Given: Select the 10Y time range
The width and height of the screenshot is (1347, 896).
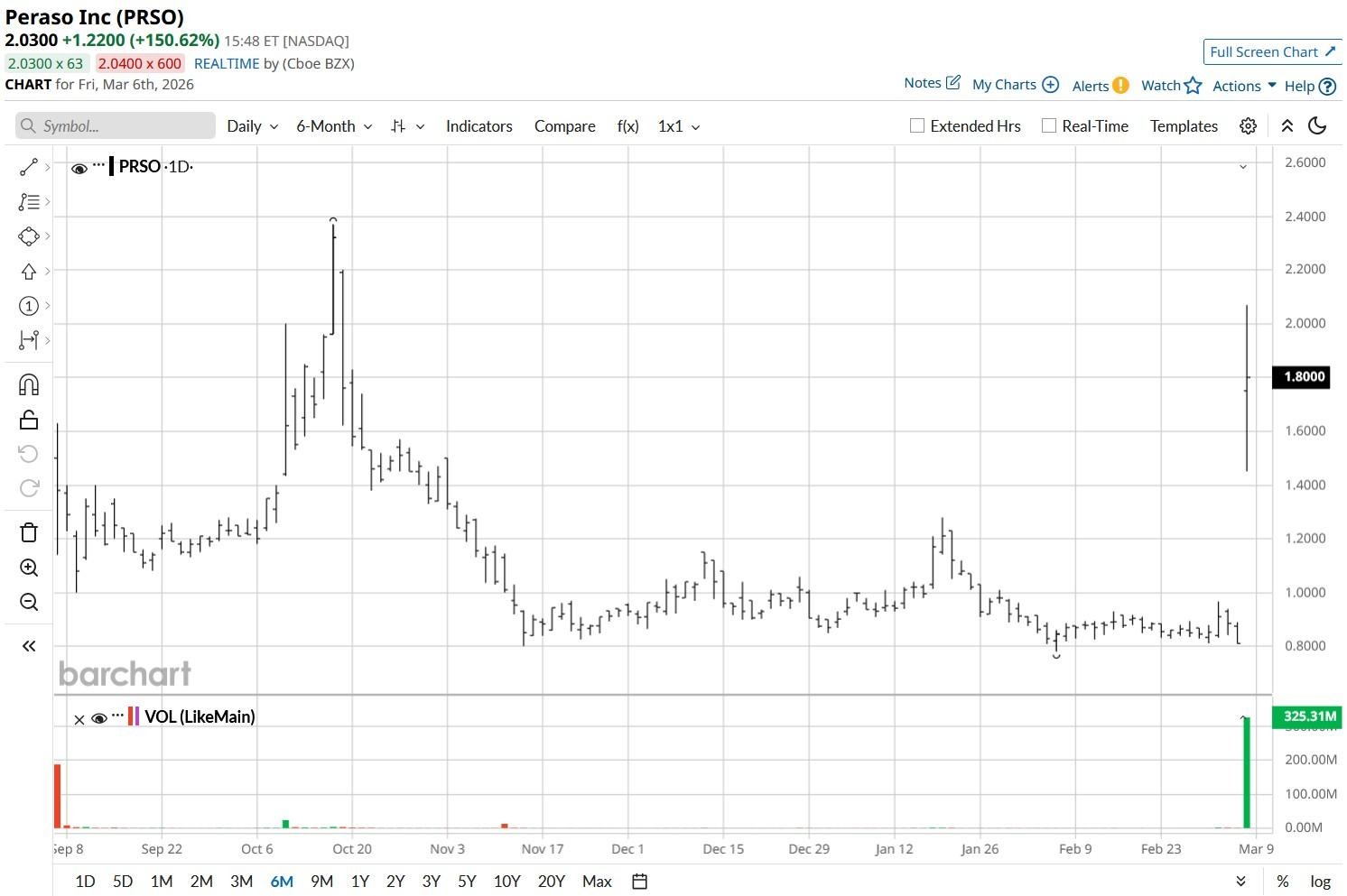Looking at the screenshot, I should click(x=506, y=882).
